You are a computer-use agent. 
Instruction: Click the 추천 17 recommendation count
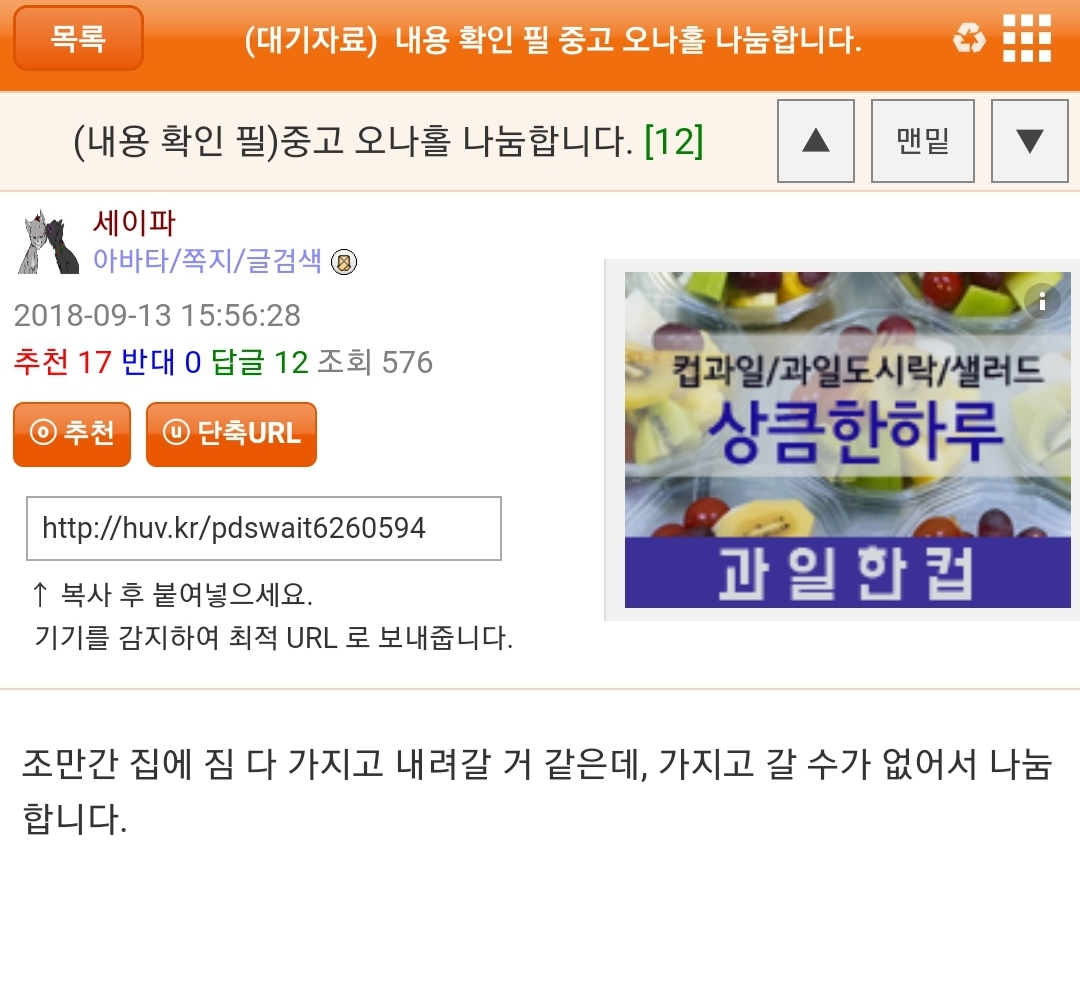point(63,362)
